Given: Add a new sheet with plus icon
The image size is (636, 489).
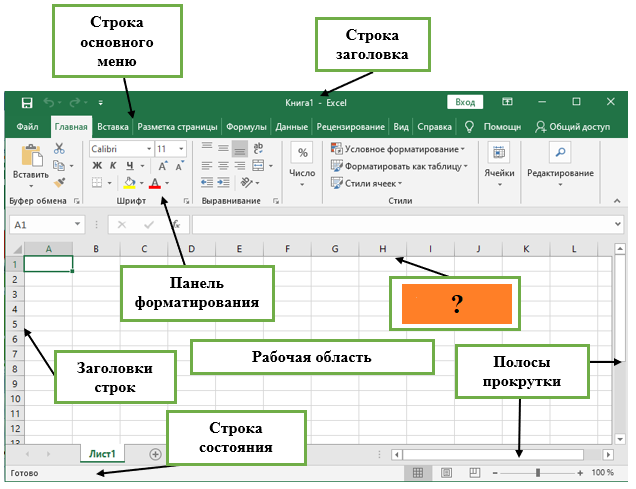Looking at the screenshot, I should [155, 455].
